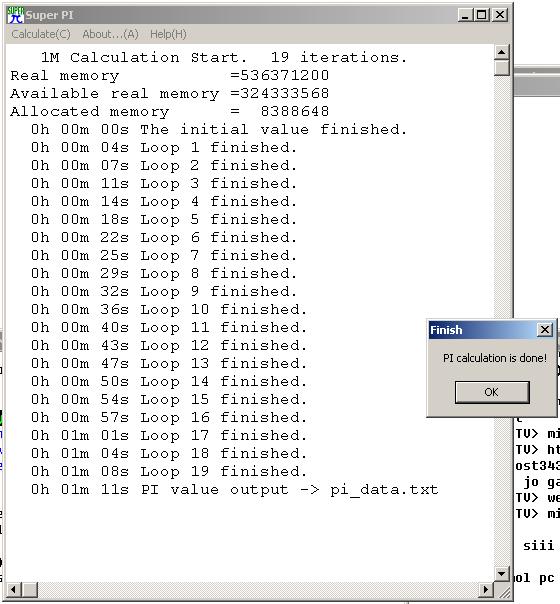Image resolution: width=560 pixels, height=604 pixels.
Task: Click the vertical scrollbar track area
Action: [501, 320]
